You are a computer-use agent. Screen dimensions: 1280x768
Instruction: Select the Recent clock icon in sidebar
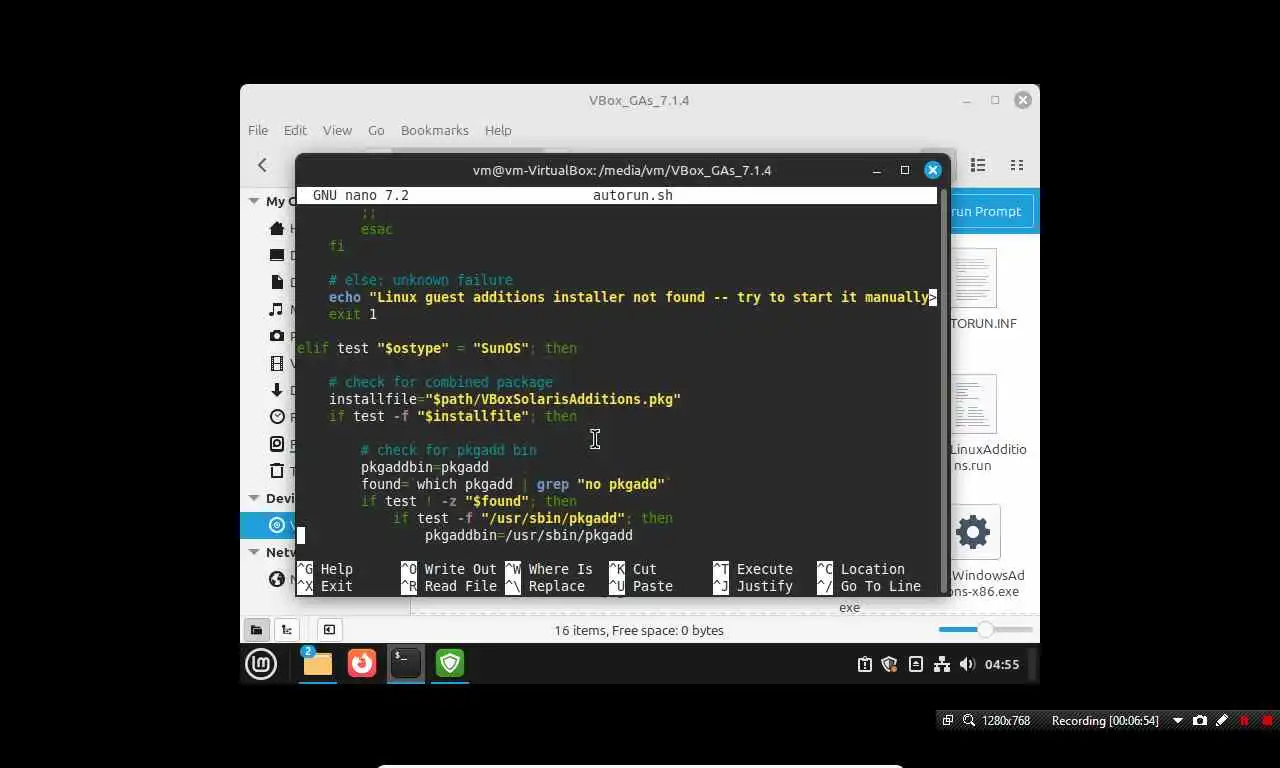tap(277, 417)
